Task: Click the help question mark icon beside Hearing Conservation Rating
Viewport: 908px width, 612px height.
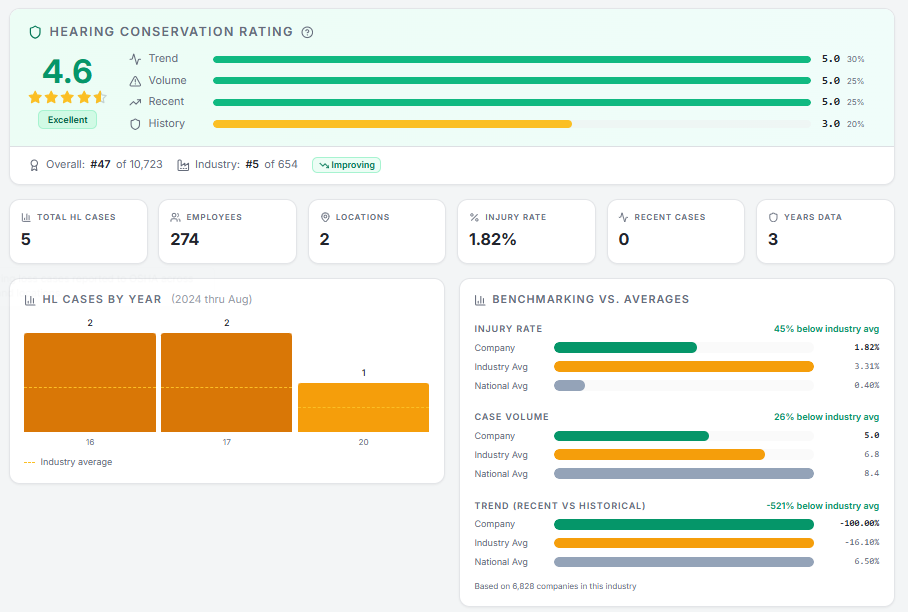Action: click(x=307, y=32)
